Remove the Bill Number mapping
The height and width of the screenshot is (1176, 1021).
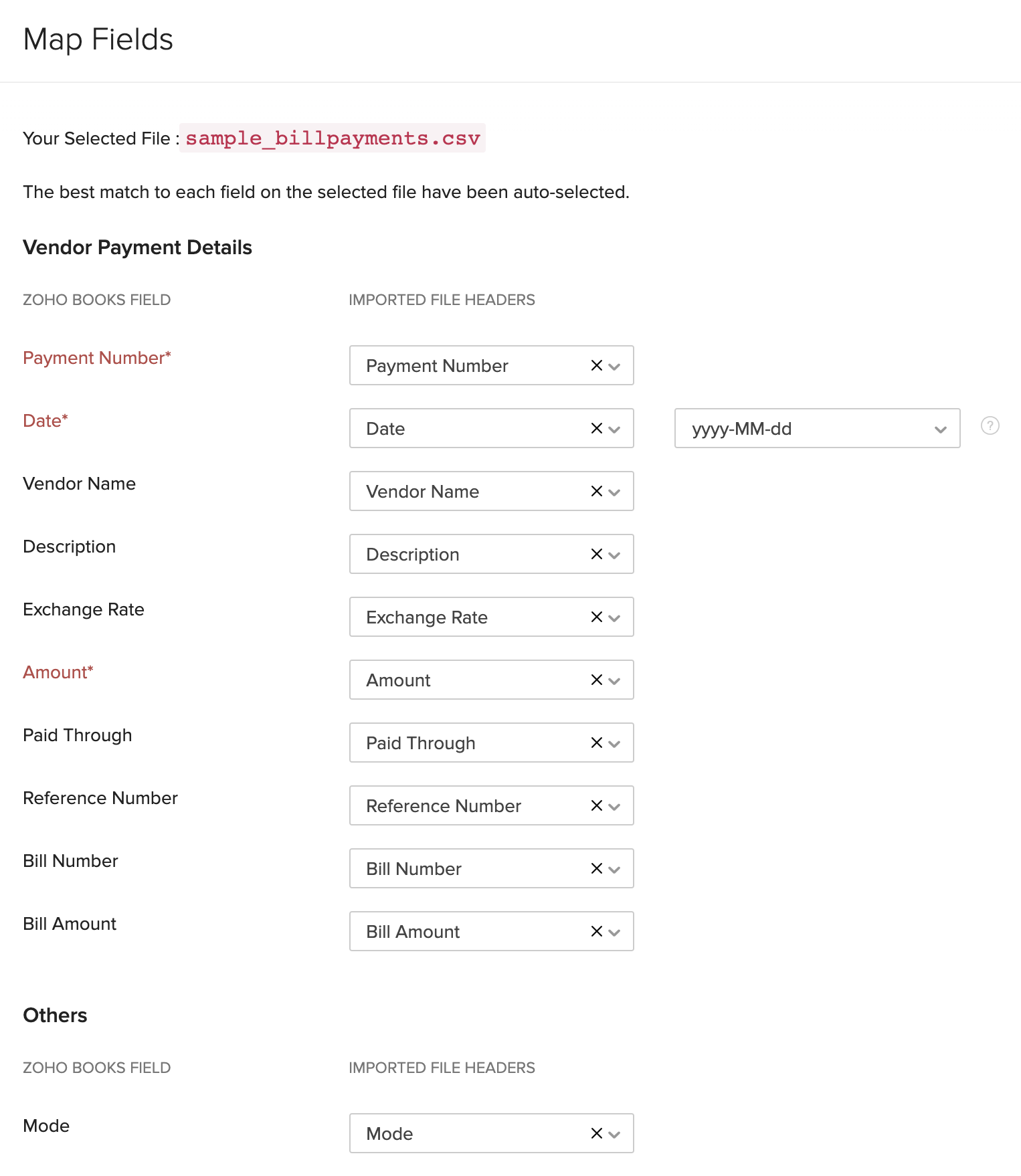[x=596, y=868]
